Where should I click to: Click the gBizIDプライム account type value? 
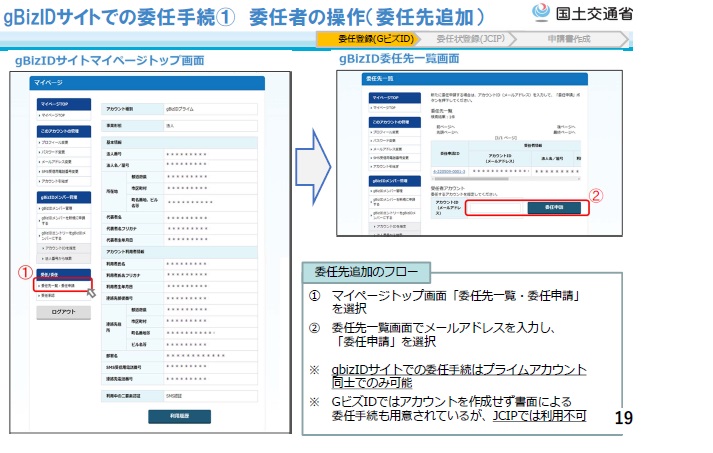pos(180,109)
